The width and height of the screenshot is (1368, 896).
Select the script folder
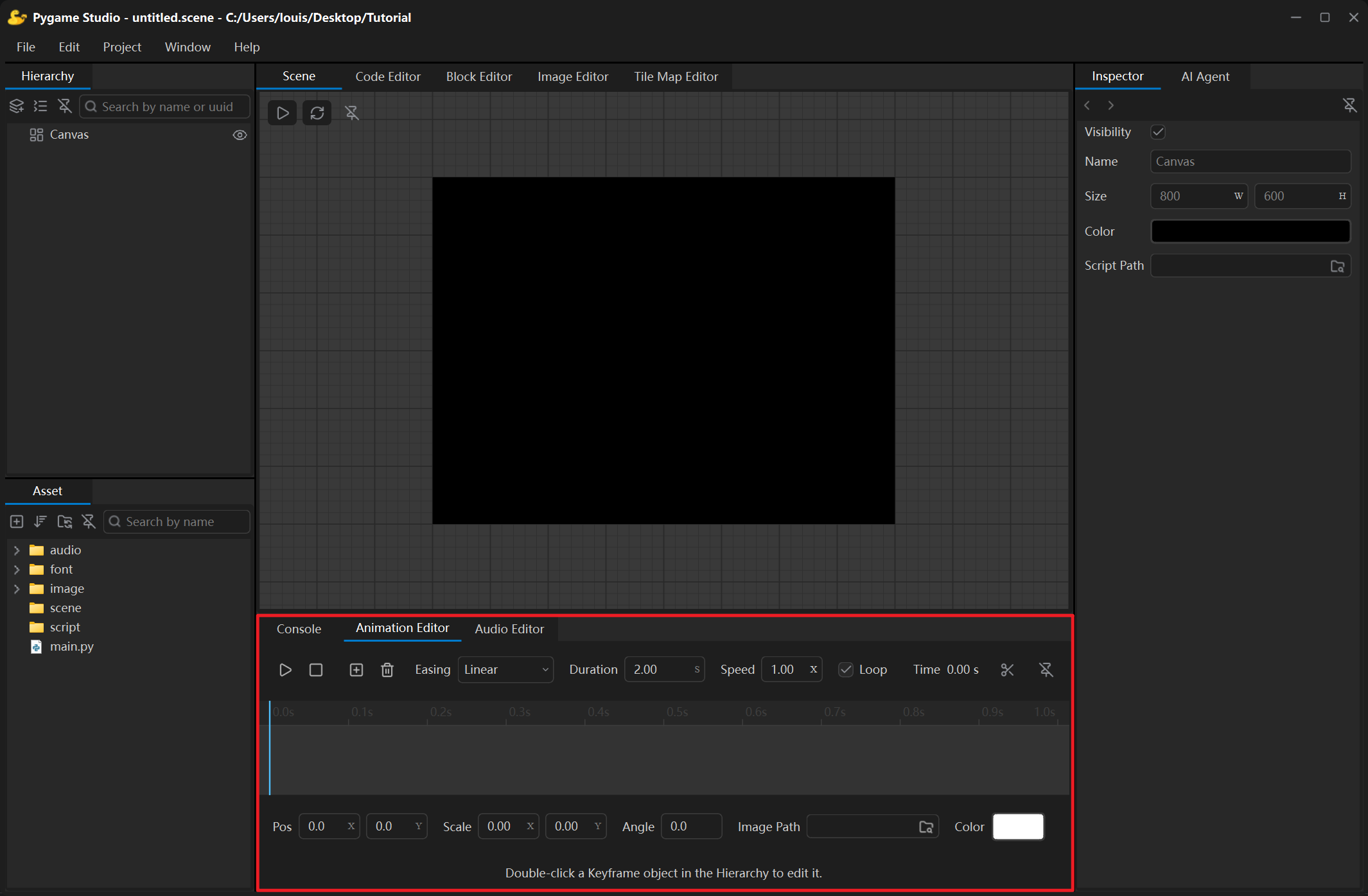(x=65, y=627)
